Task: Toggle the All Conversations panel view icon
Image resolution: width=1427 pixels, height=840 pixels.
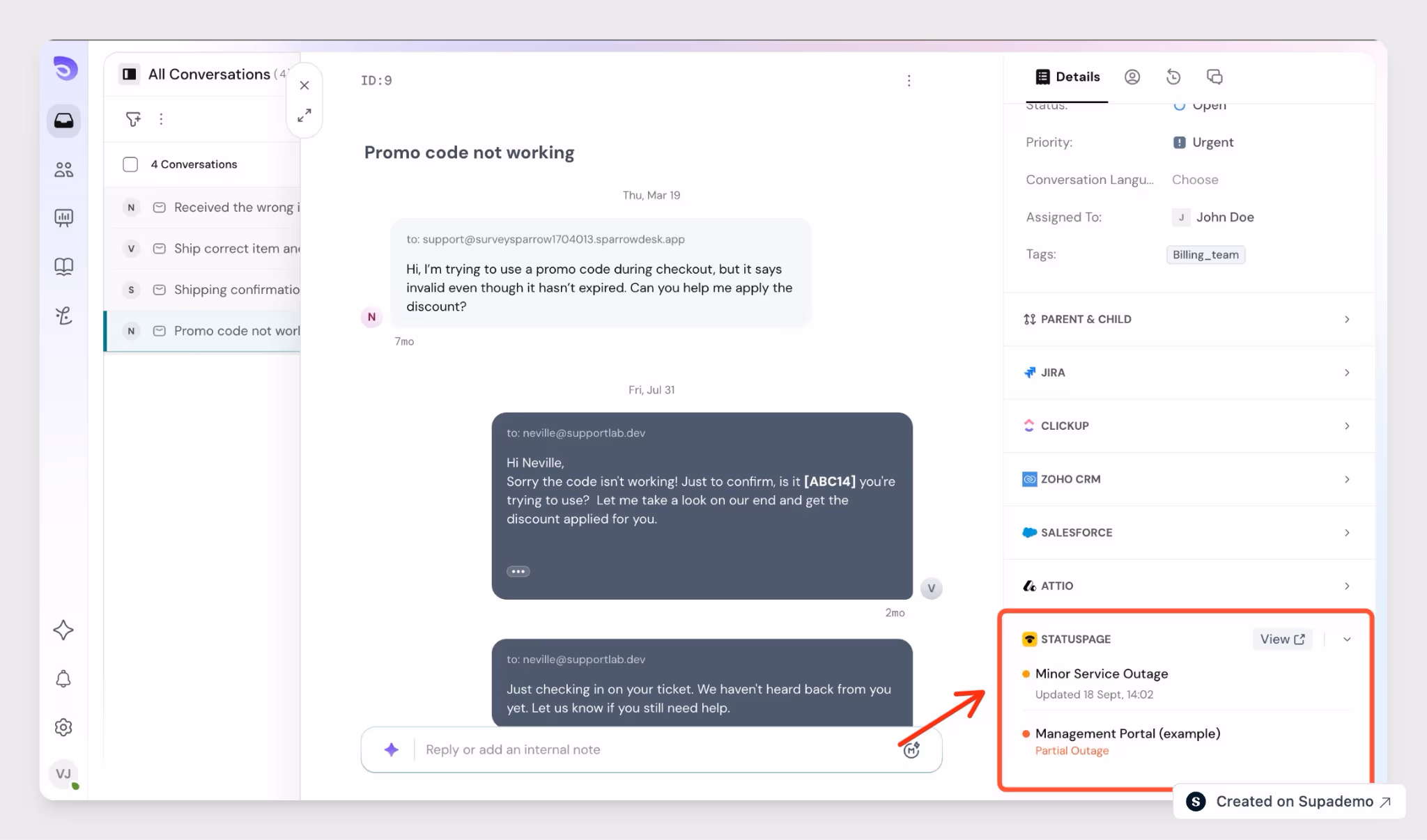Action: click(x=129, y=74)
